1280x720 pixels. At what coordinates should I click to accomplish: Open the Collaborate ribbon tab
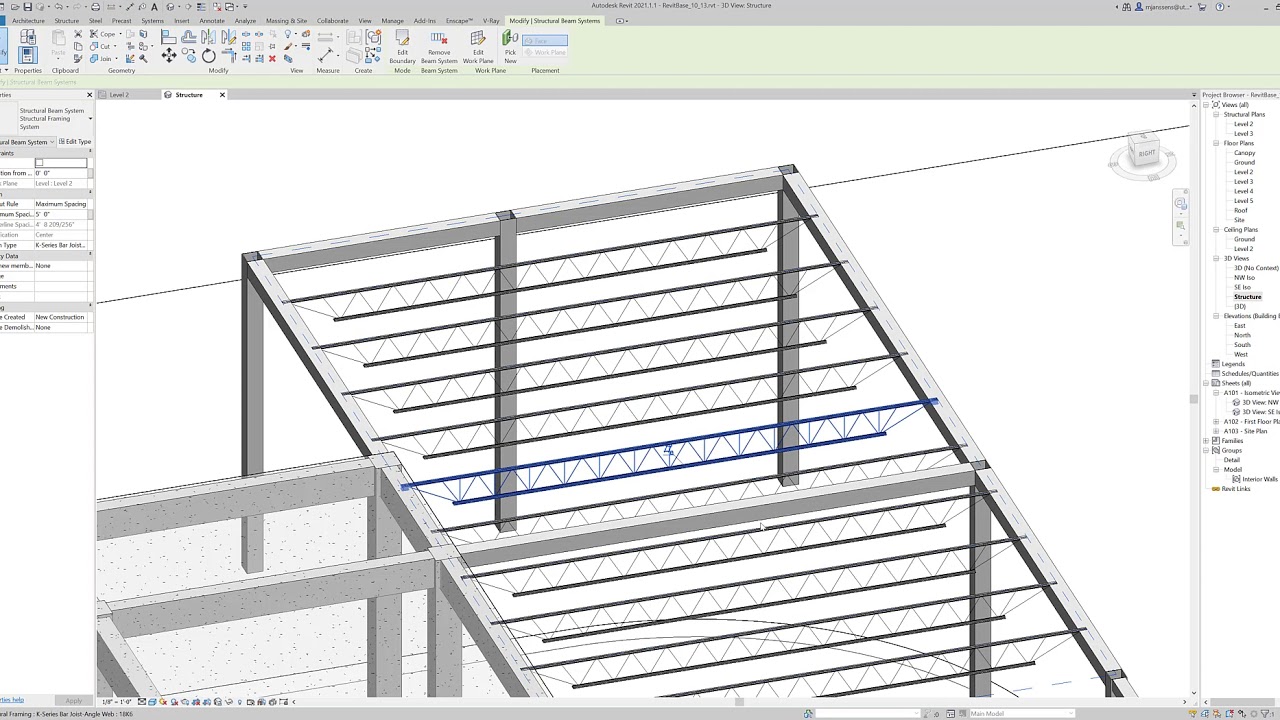(x=333, y=21)
